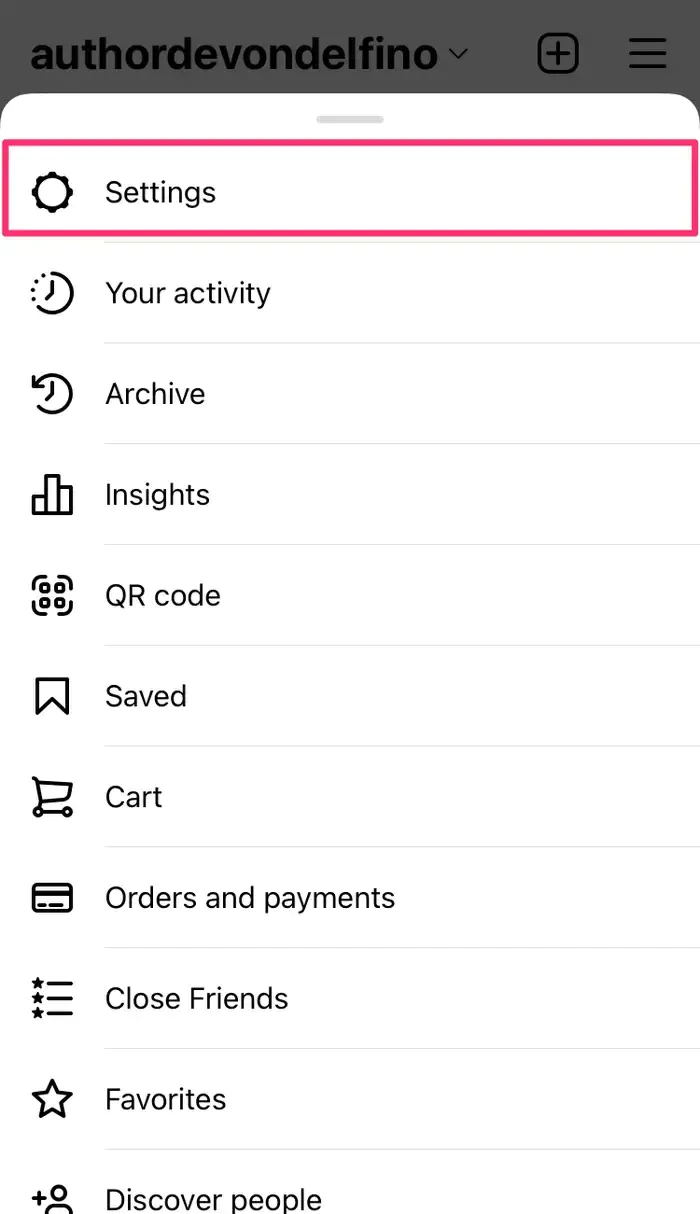Open the Close Friends list
This screenshot has height=1214, width=700.
[197, 998]
